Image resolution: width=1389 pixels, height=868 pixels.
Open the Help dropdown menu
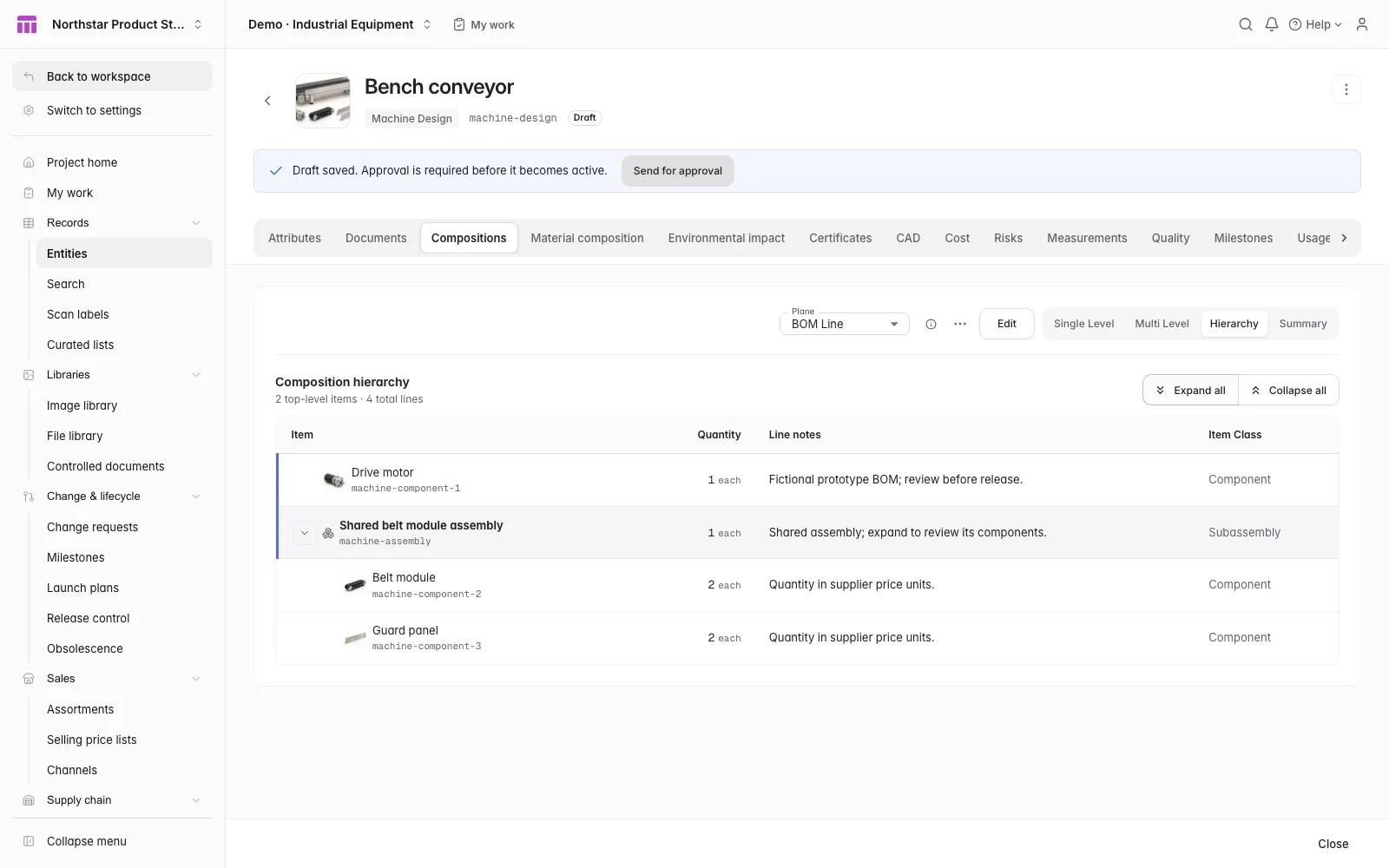pyautogui.click(x=1315, y=24)
